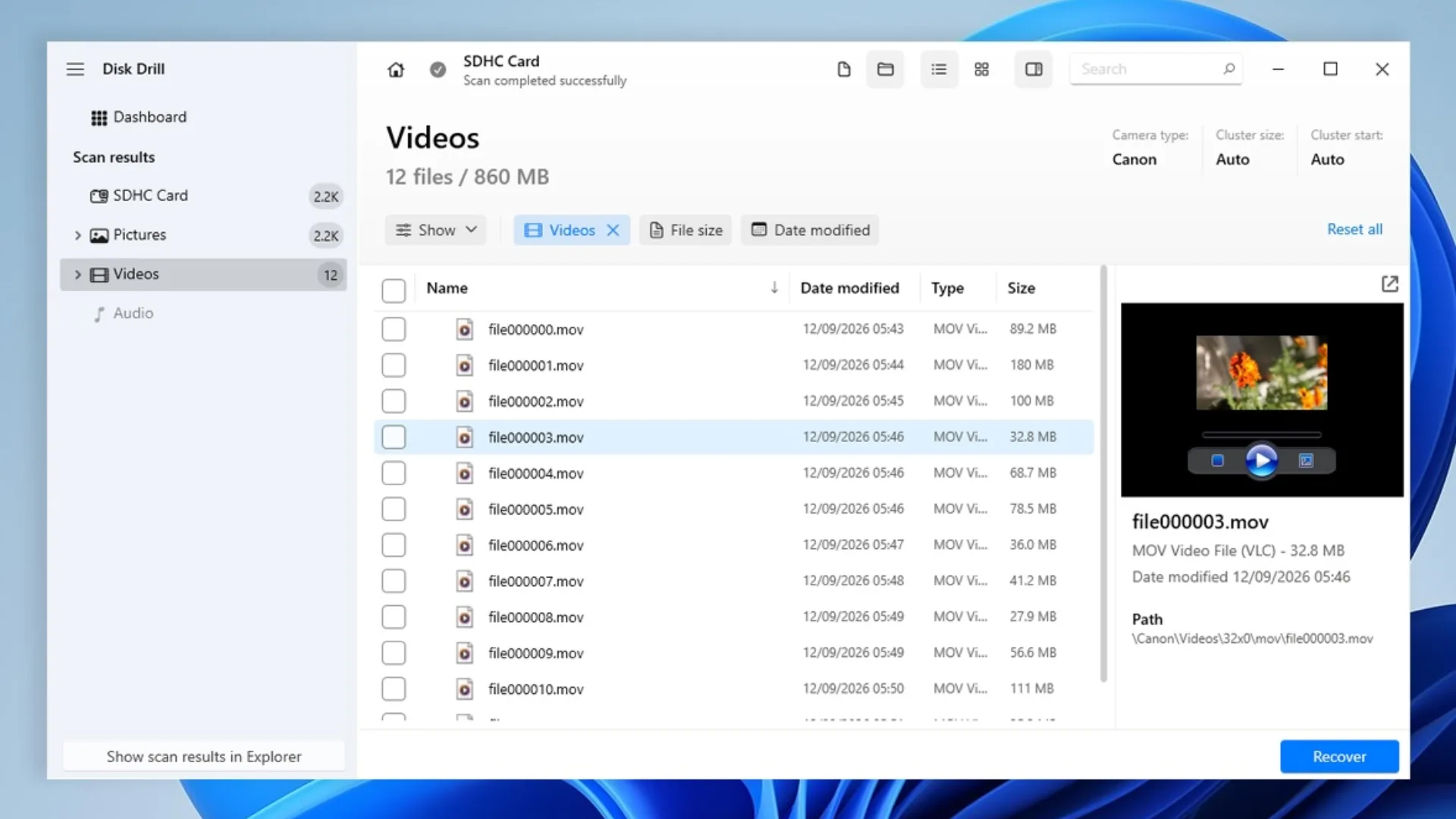The height and width of the screenshot is (819, 1456).
Task: Click the file000007.mov file icon
Action: (464, 581)
